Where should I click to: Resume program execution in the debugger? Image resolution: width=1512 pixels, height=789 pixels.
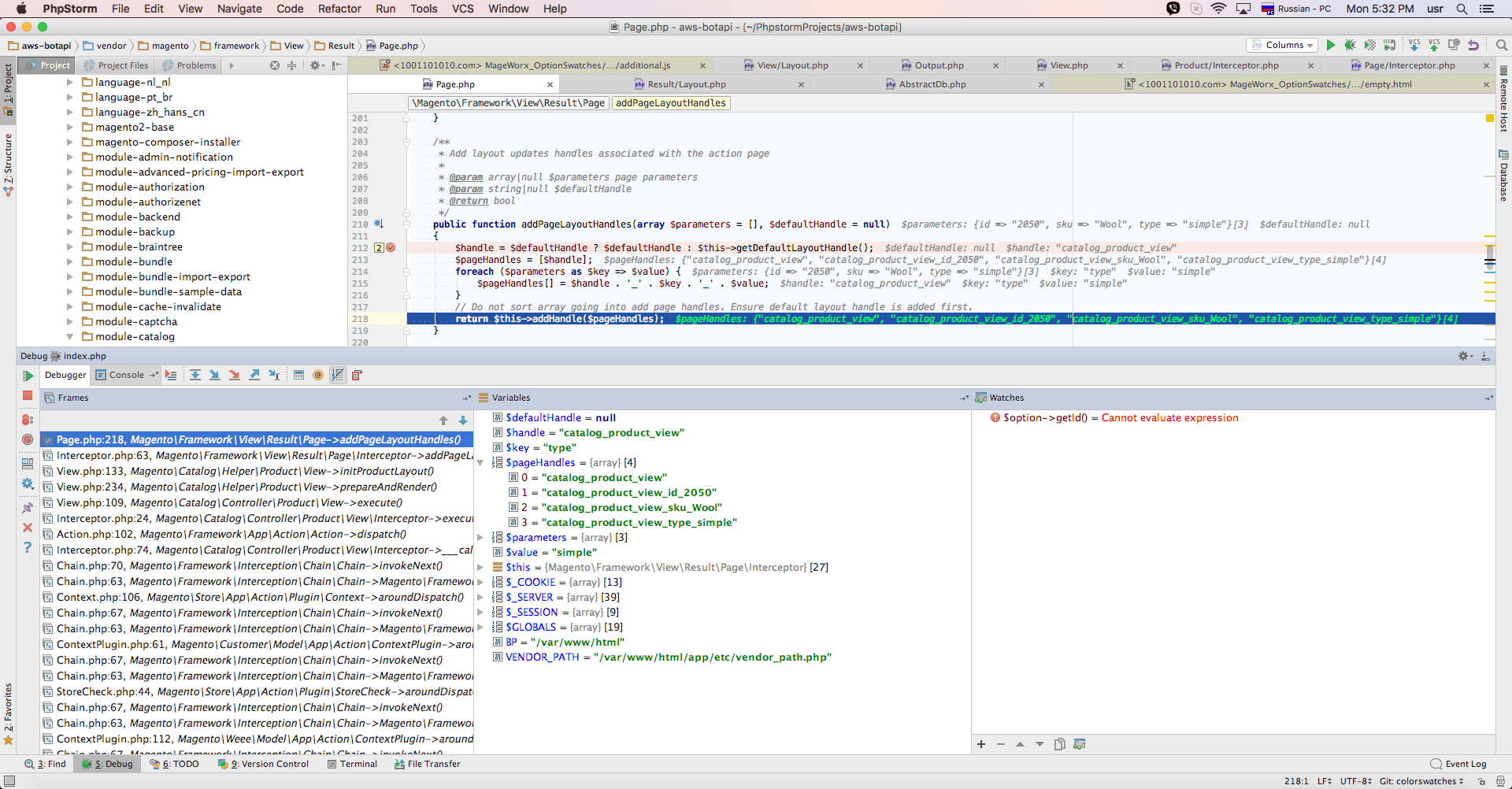pos(28,376)
